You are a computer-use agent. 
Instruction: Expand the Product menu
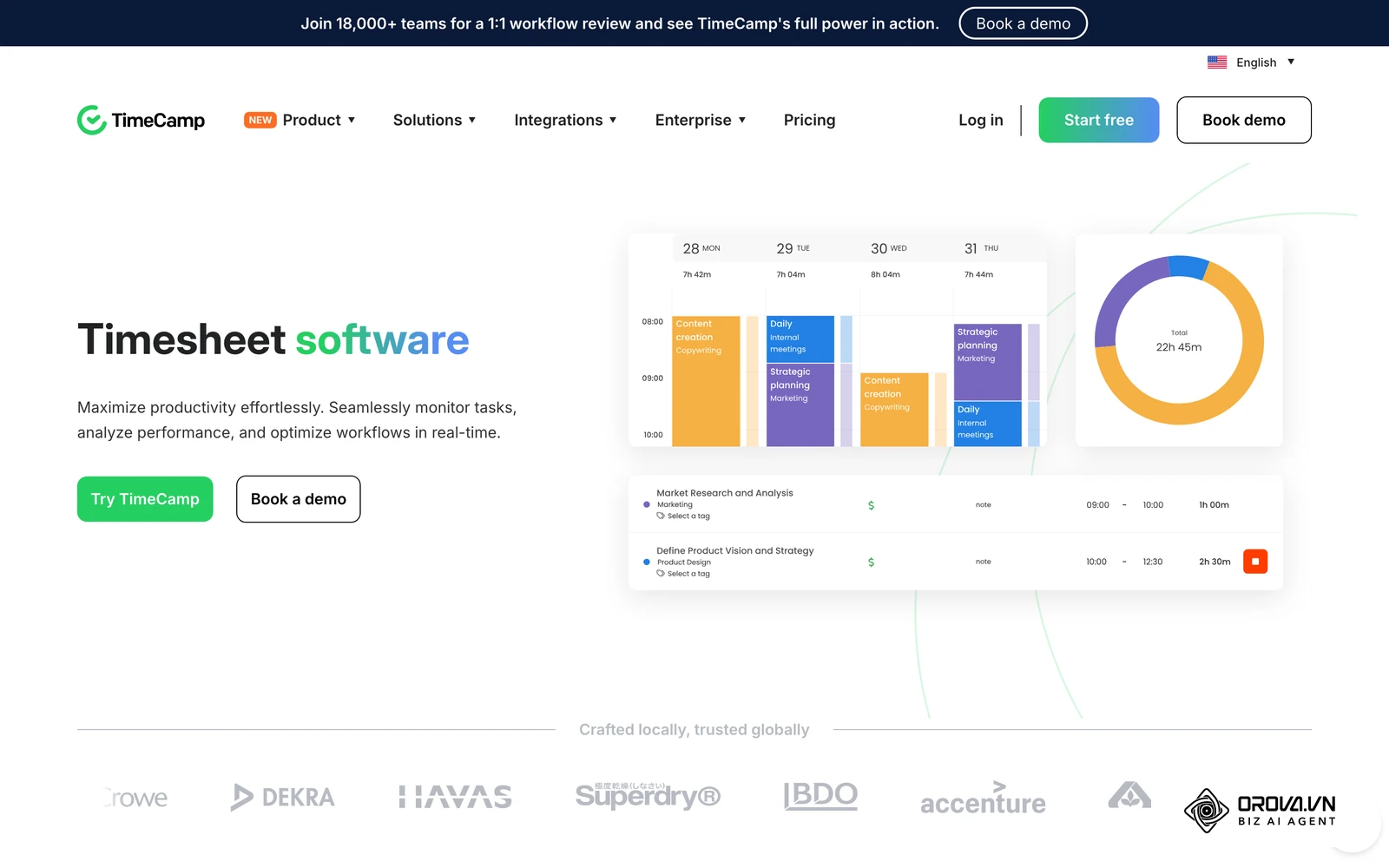(300, 120)
